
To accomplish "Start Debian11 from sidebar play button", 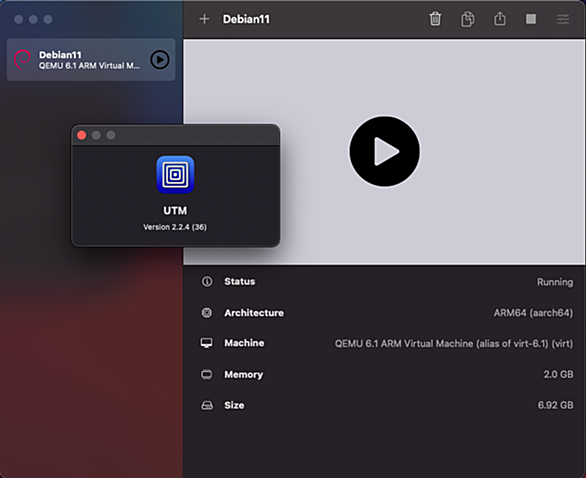I will (x=160, y=59).
